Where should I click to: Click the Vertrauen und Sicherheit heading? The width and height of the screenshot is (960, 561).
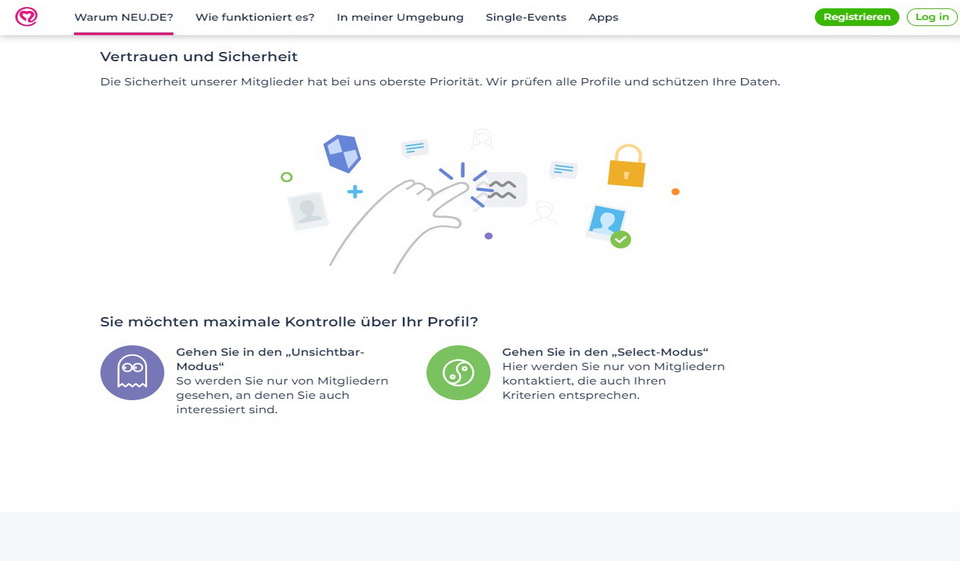coord(199,56)
